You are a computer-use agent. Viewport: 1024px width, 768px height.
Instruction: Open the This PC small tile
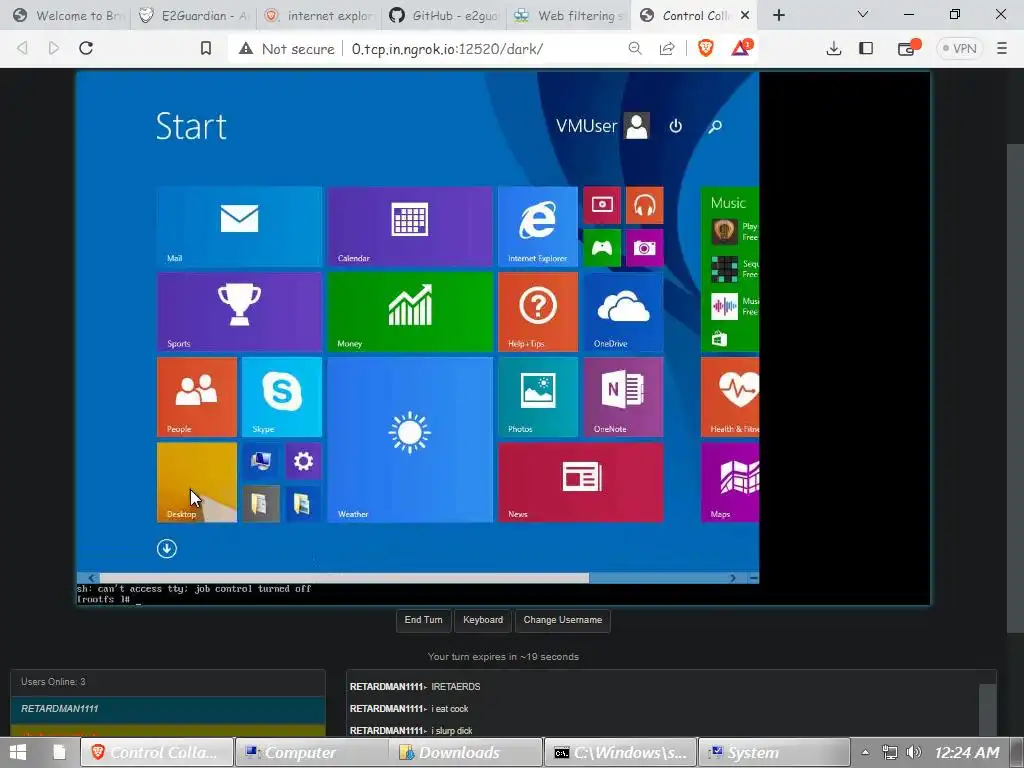tap(261, 462)
